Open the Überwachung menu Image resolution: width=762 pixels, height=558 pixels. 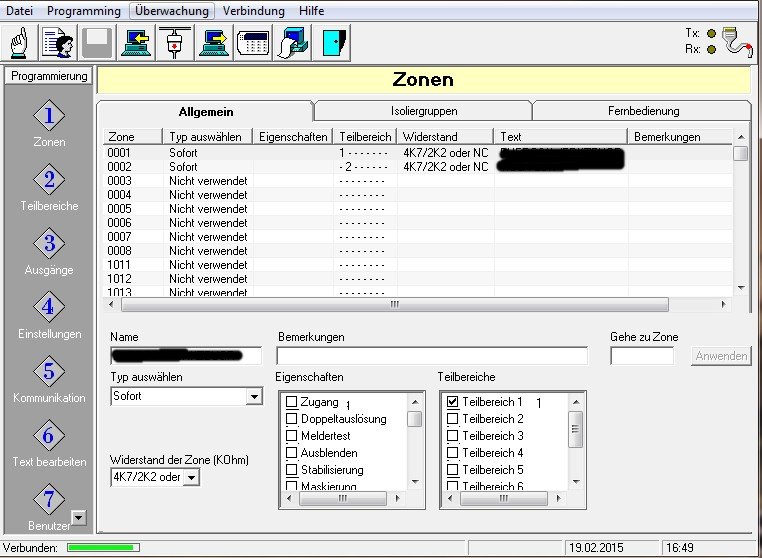click(x=172, y=11)
